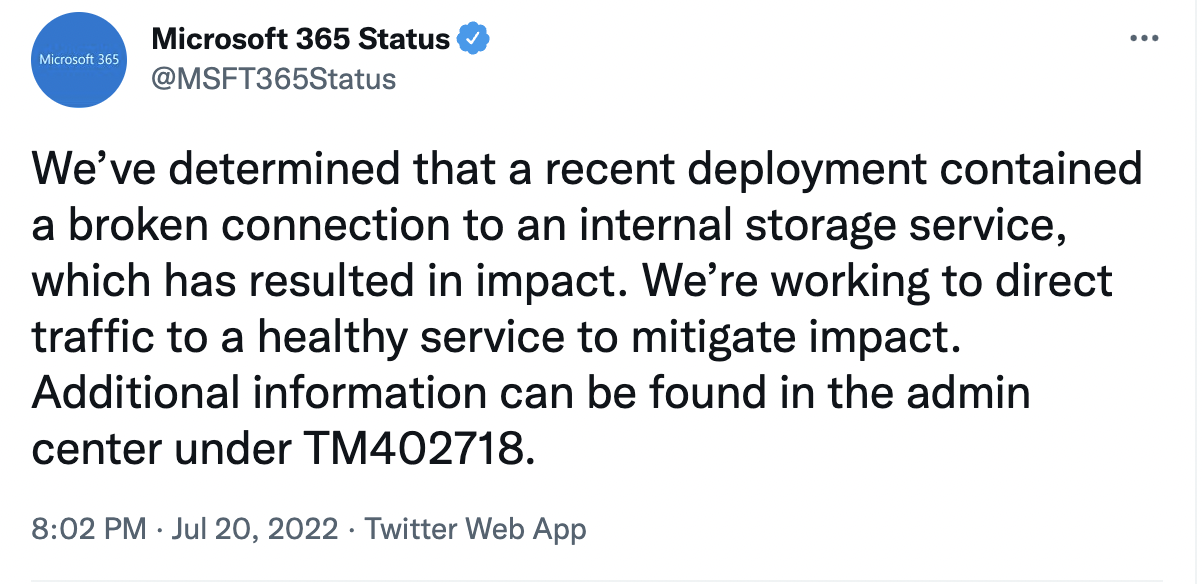Image resolution: width=1202 pixels, height=584 pixels.
Task: Follow the Microsoft 365 Status account name link
Action: pyautogui.click(x=300, y=38)
